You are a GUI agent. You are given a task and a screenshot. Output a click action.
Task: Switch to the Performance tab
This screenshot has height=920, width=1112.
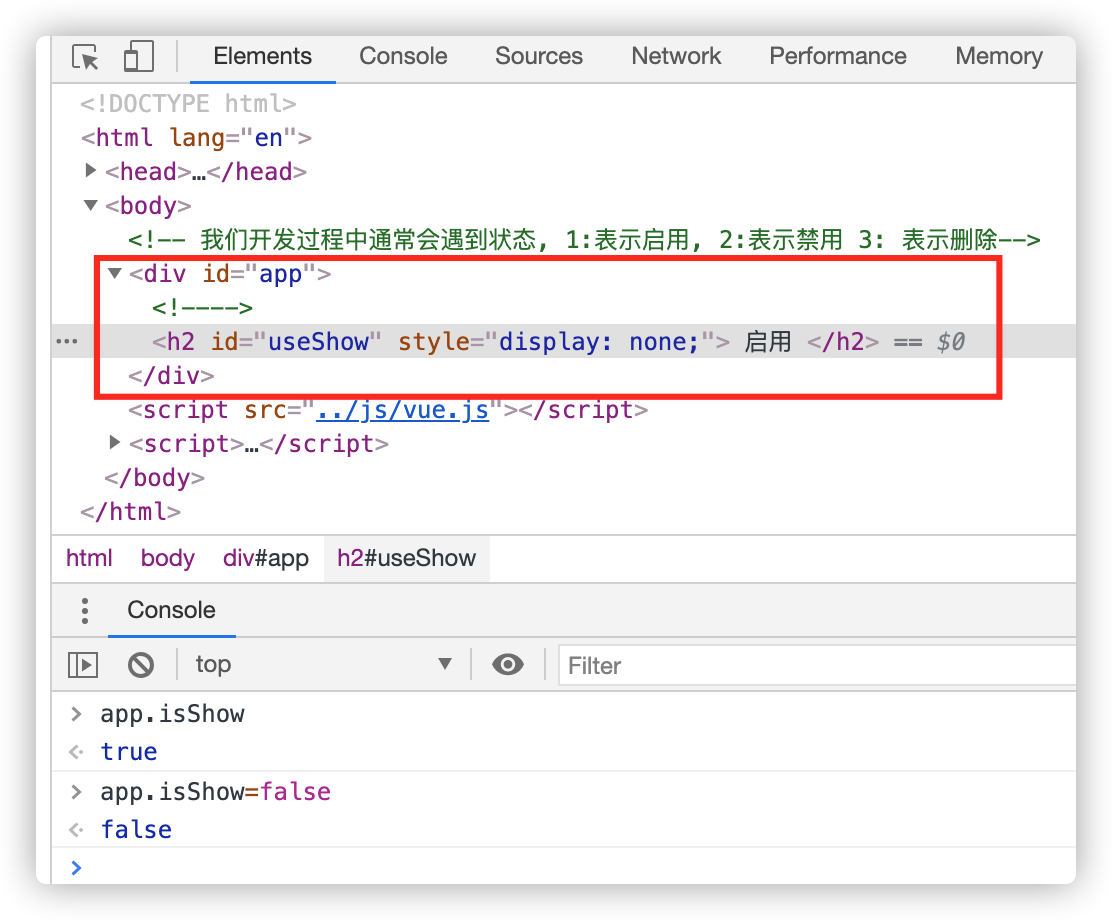837,56
